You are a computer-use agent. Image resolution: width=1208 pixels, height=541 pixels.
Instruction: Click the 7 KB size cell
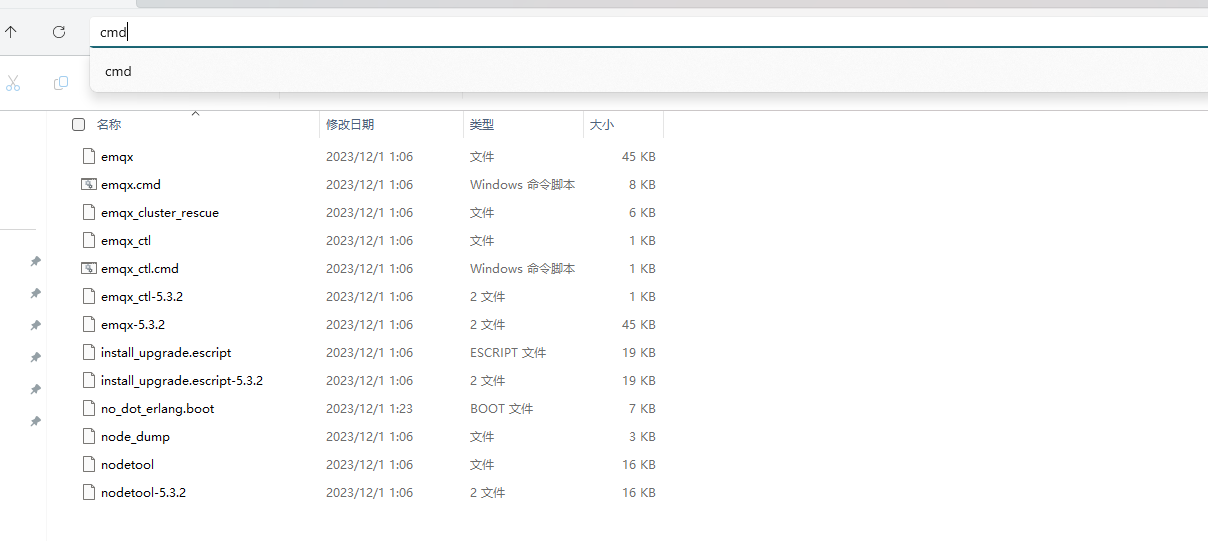[642, 409]
